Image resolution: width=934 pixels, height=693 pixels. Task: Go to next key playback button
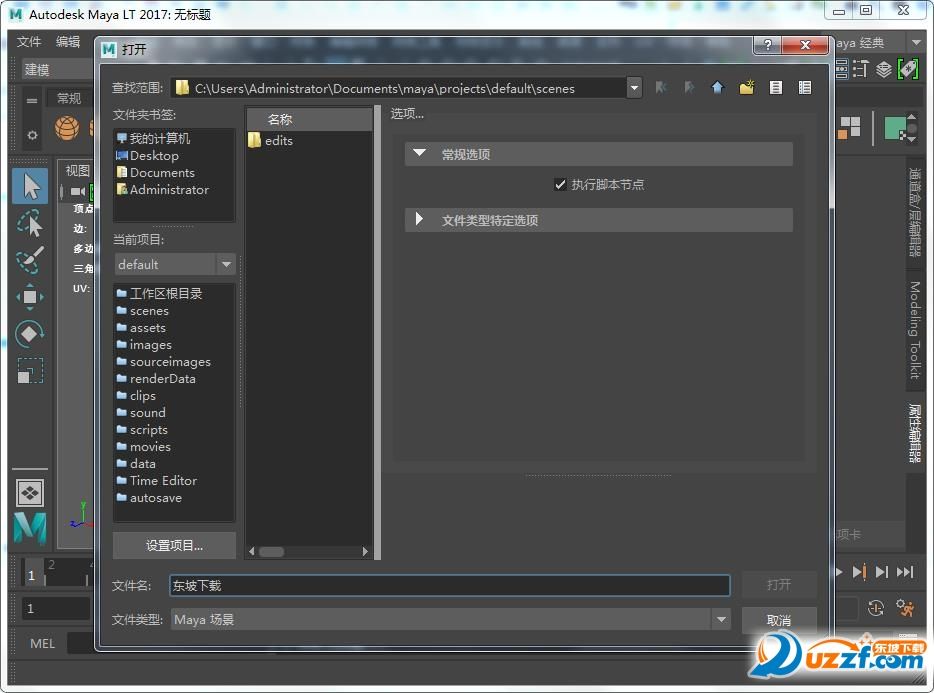(882, 572)
